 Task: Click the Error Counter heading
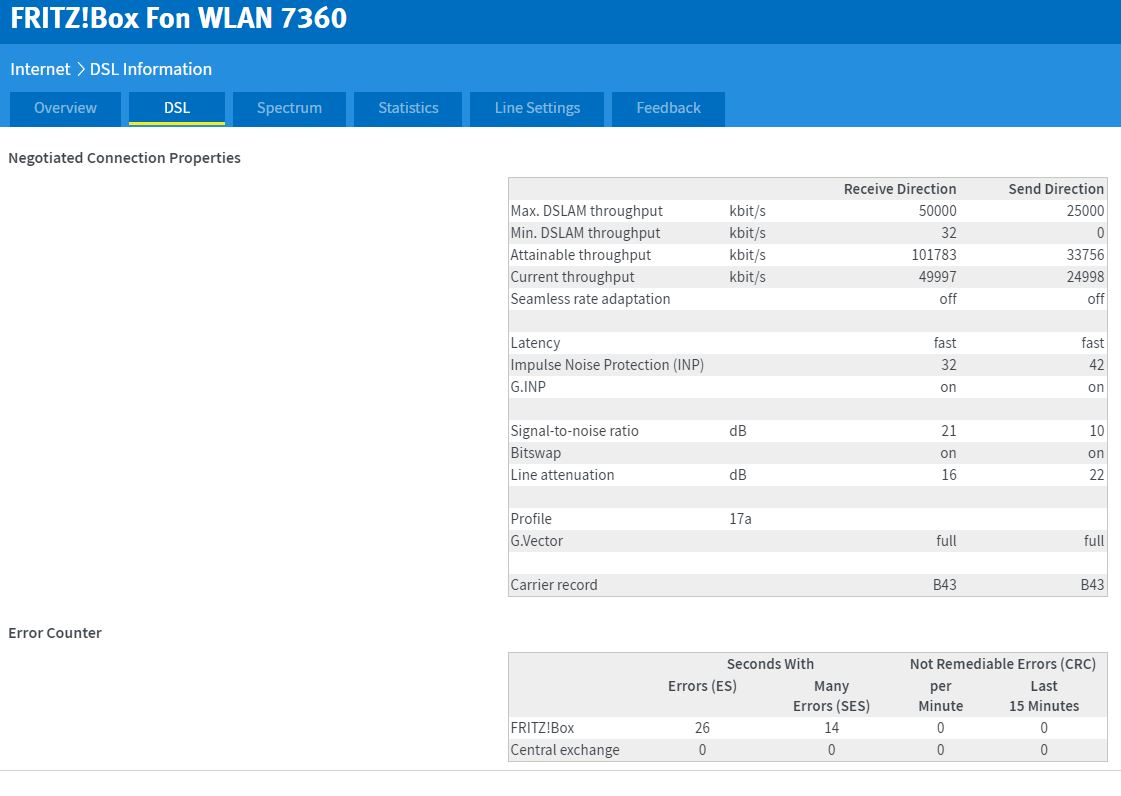coord(55,633)
